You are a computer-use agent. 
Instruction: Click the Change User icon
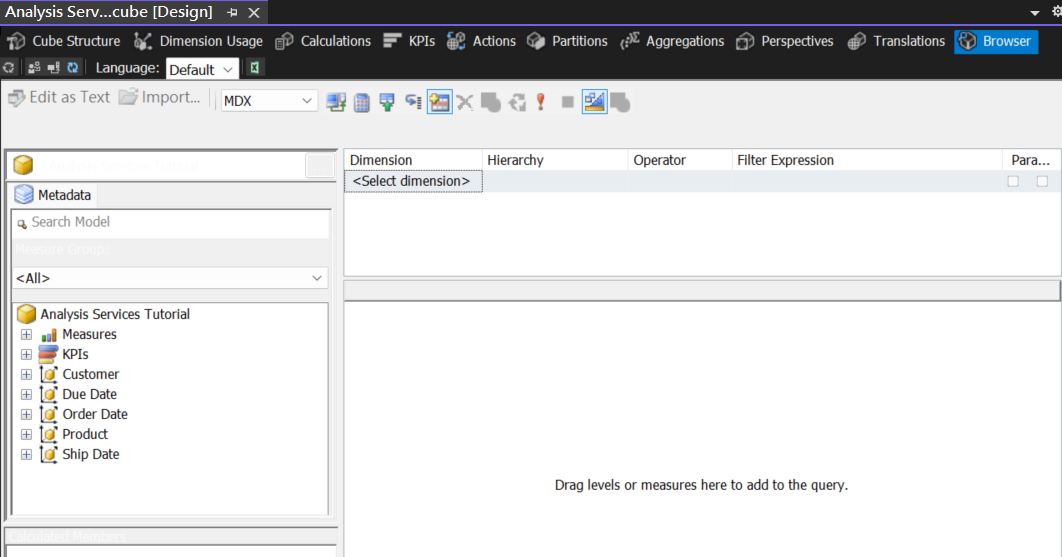click(x=34, y=68)
